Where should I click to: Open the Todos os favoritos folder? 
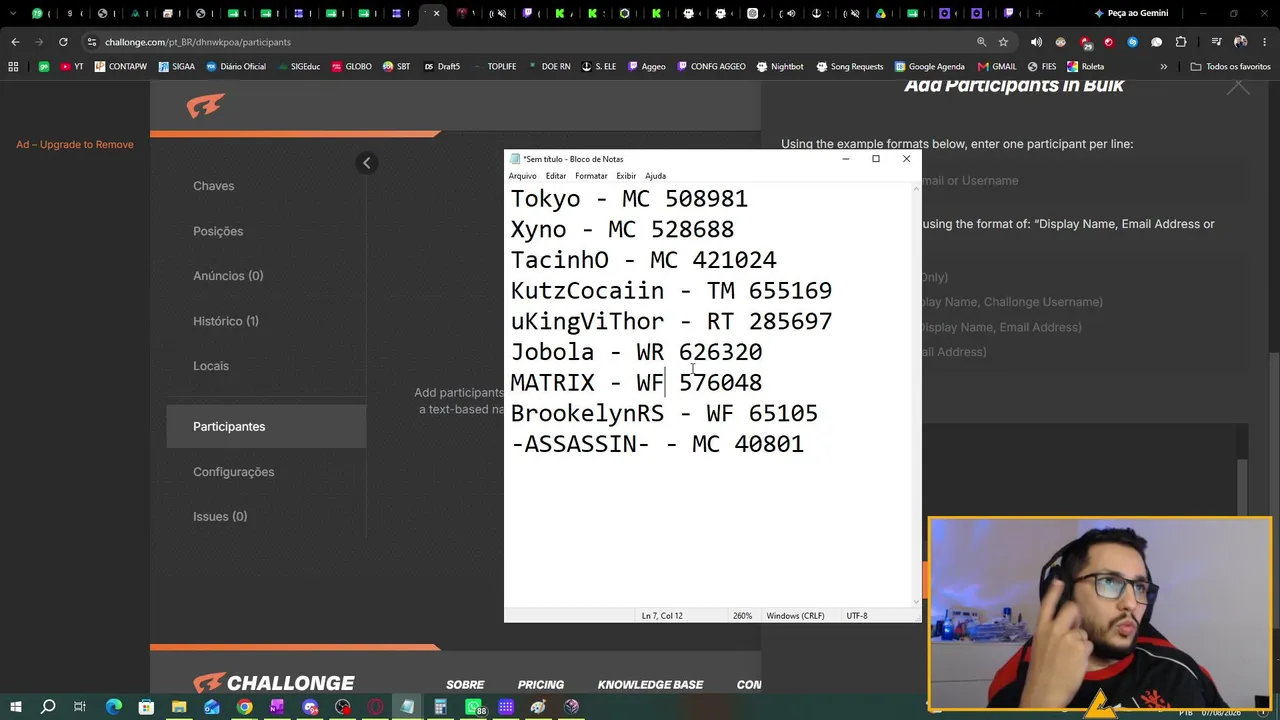tap(1230, 66)
